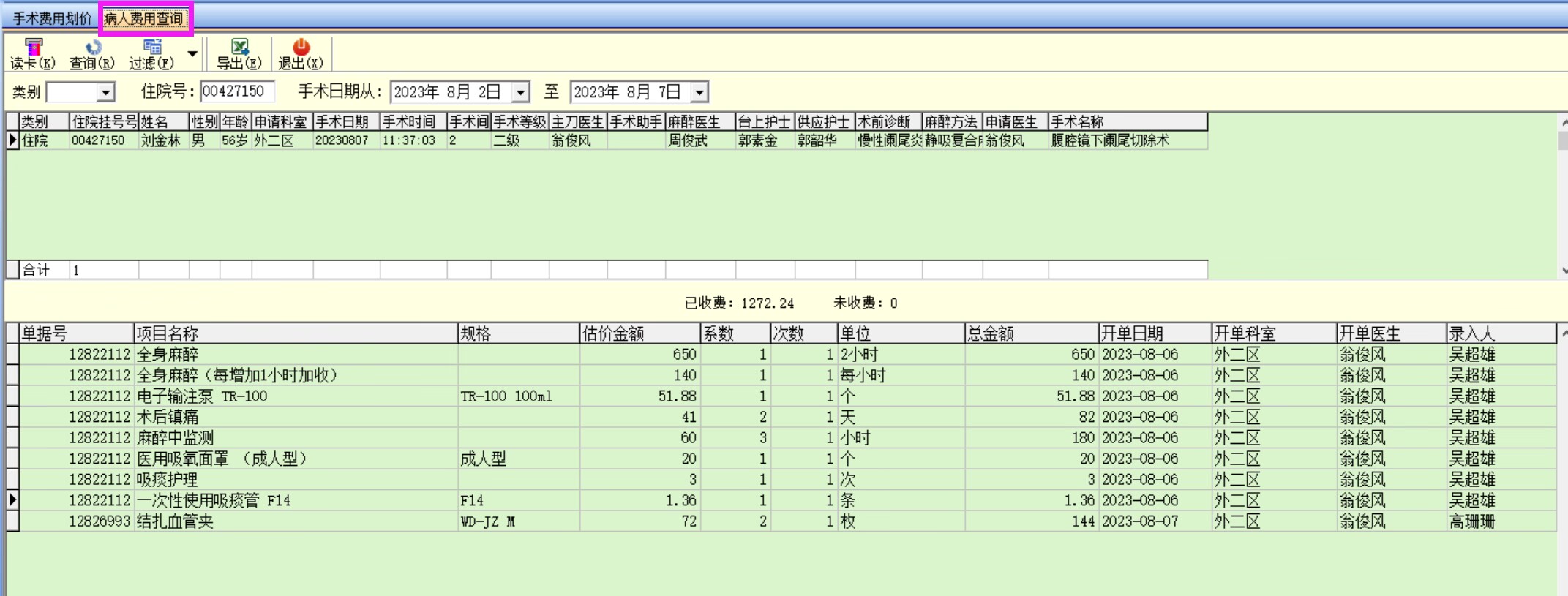Click the 麻醉方法 column header
Viewport: 1568px width, 596px height.
click(x=952, y=121)
